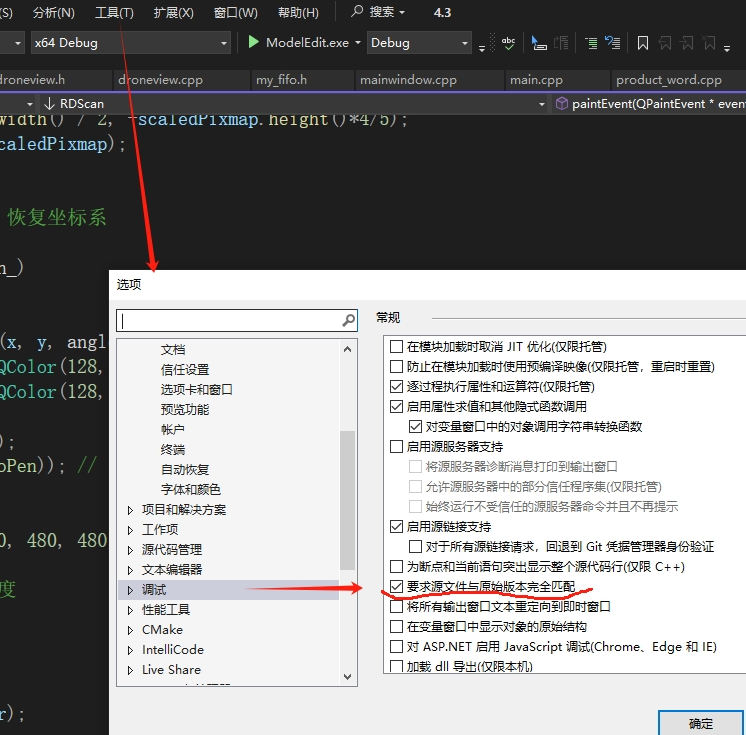Screen dimensions: 746x735
Task: Disable source link support checkbox
Action: (x=397, y=527)
